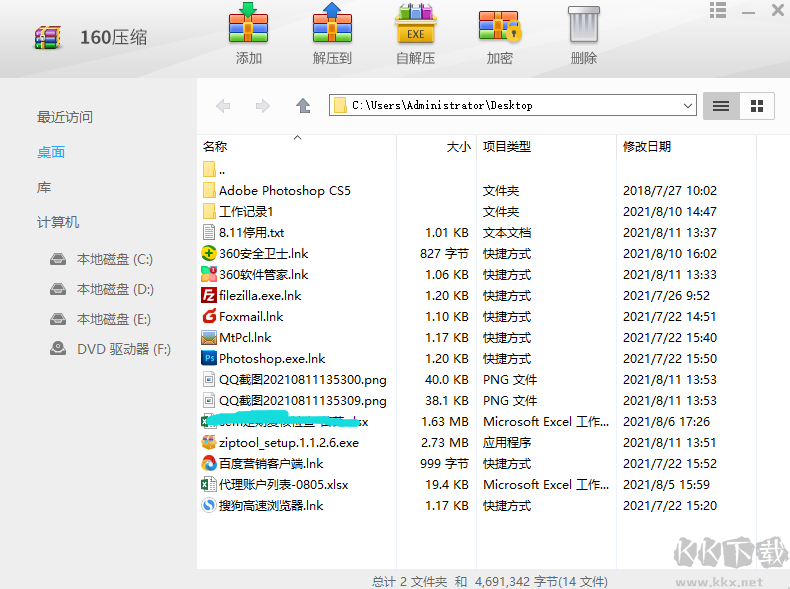Click the 应用程序 type cell
Image resolution: width=790 pixels, height=589 pixels.
507,443
